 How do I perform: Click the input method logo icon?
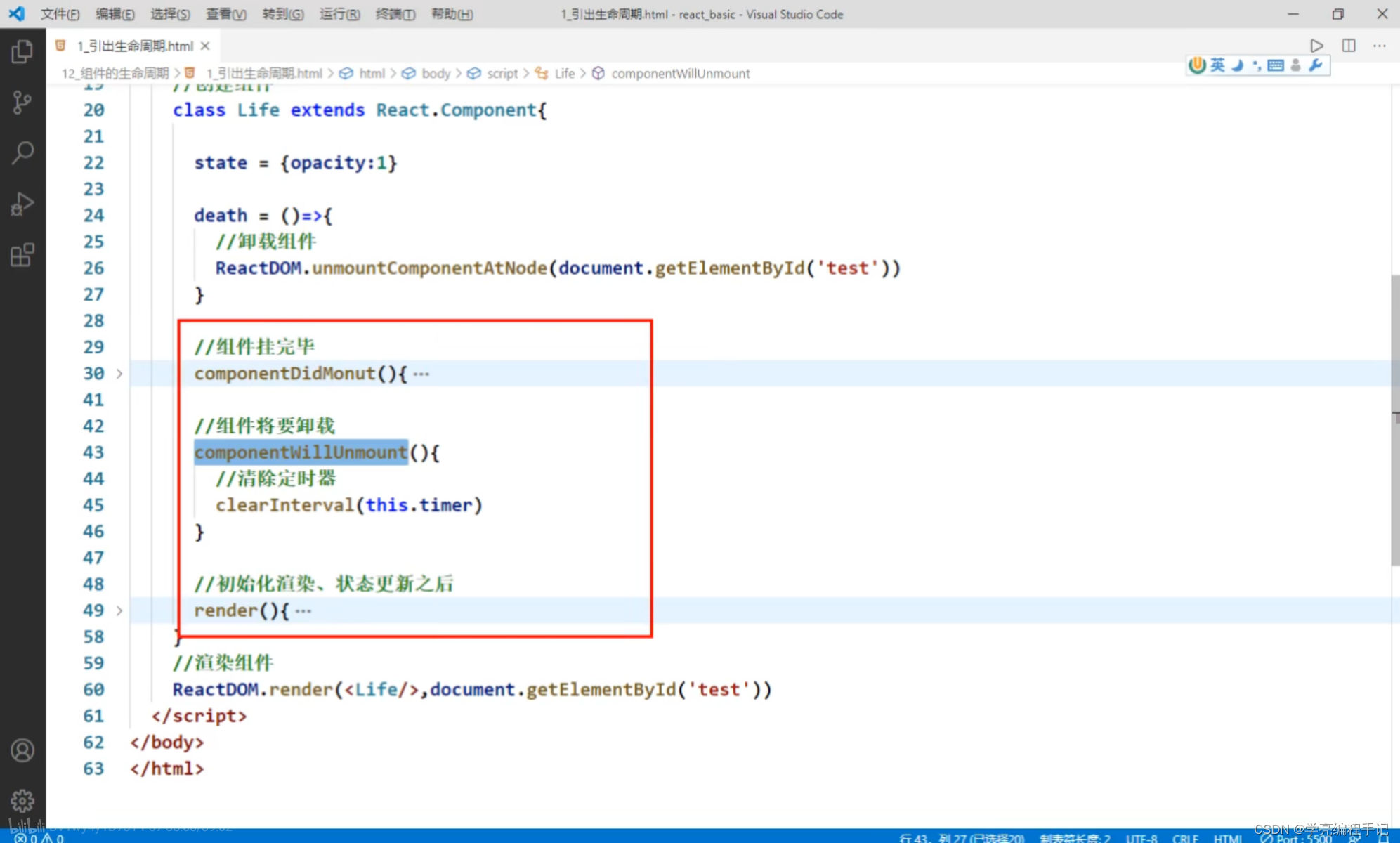[1197, 65]
